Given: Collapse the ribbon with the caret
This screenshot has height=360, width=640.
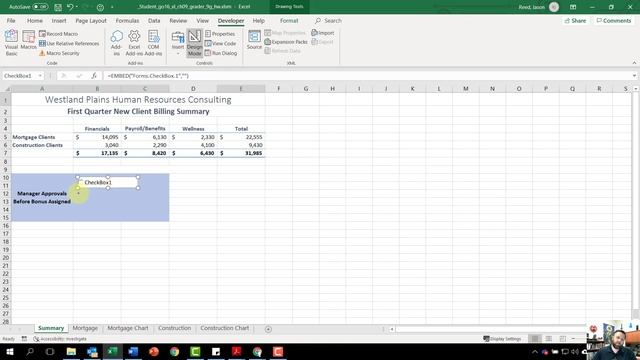Looking at the screenshot, I should tap(634, 63).
